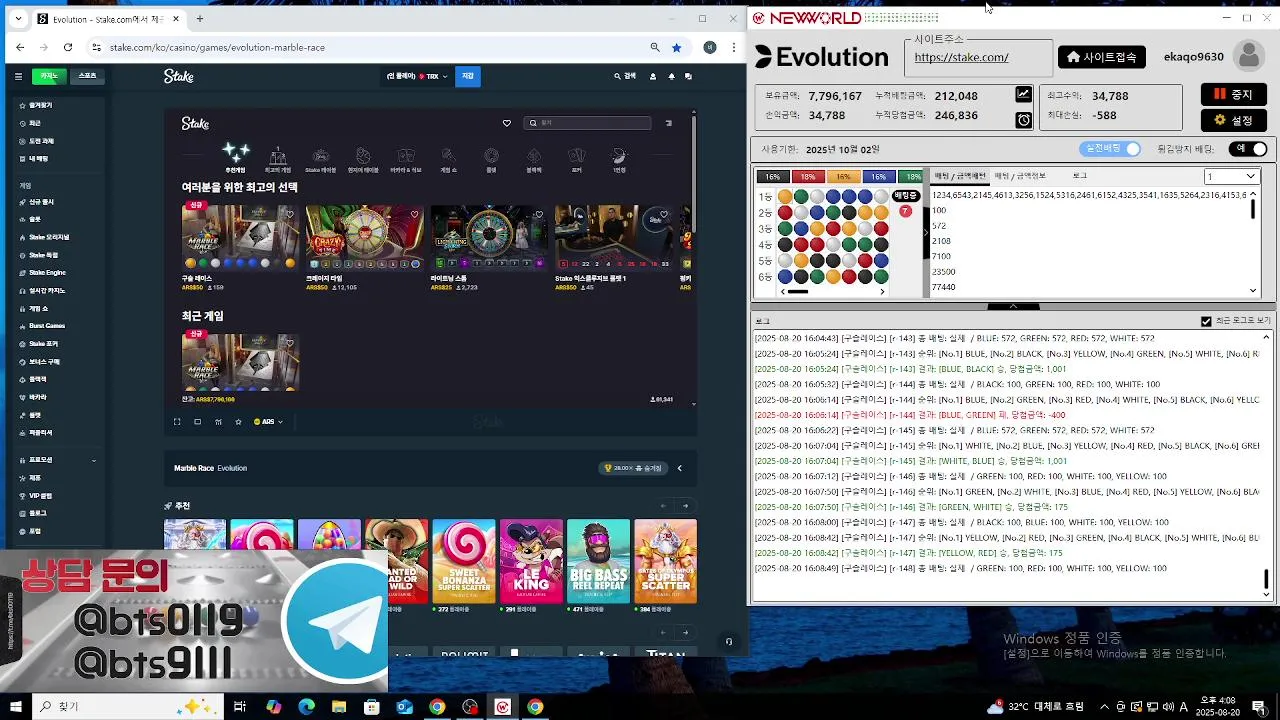Collapse the upper panel with the black handle
Image resolution: width=1280 pixels, height=720 pixels.
pyautogui.click(x=1013, y=306)
